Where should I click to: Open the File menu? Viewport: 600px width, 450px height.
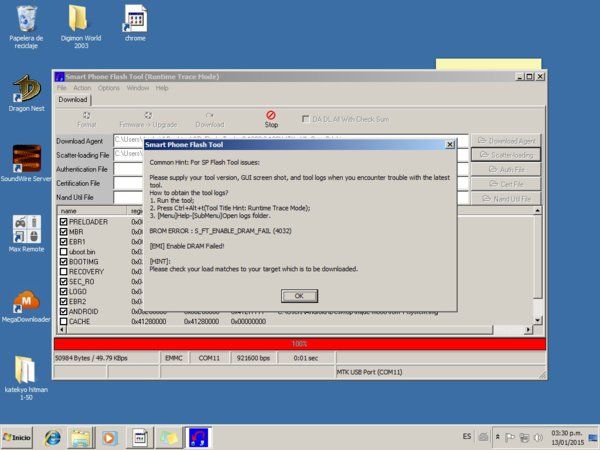(x=61, y=88)
